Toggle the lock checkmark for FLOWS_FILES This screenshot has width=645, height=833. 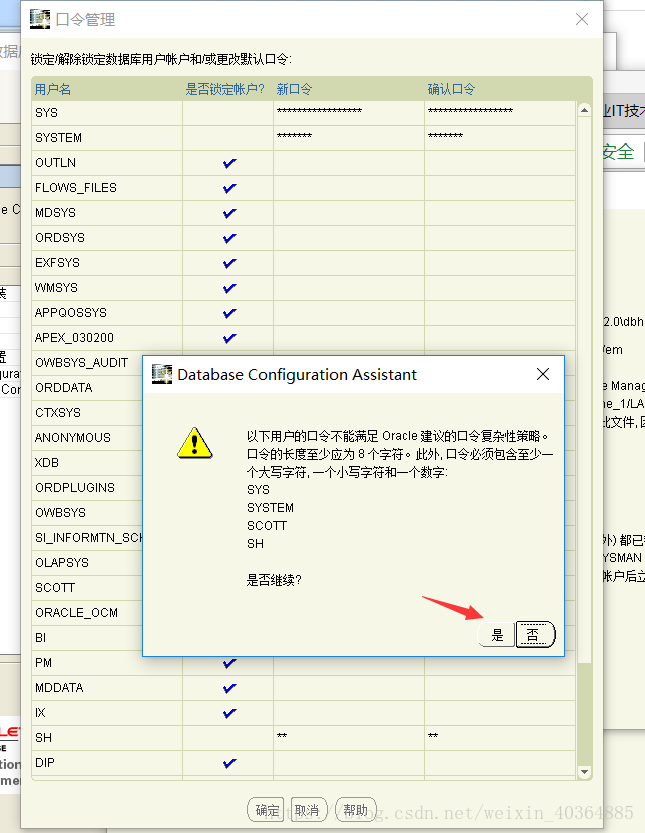229,188
